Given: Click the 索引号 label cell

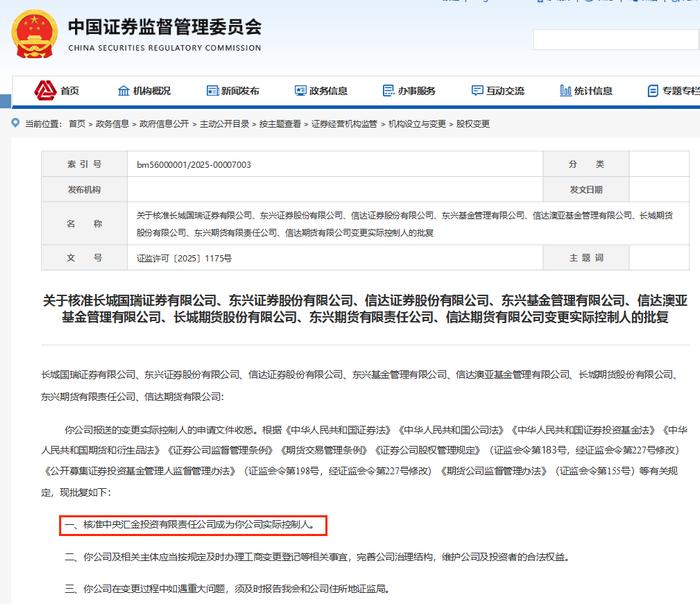Looking at the screenshot, I should [x=84, y=164].
